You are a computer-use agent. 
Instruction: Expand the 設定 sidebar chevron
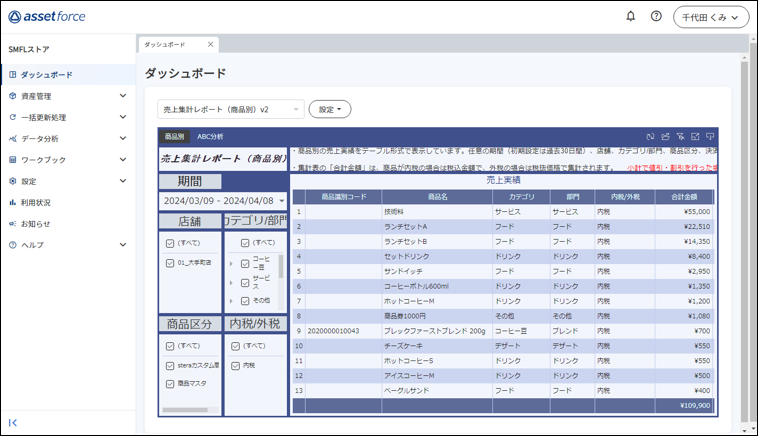[x=123, y=181]
